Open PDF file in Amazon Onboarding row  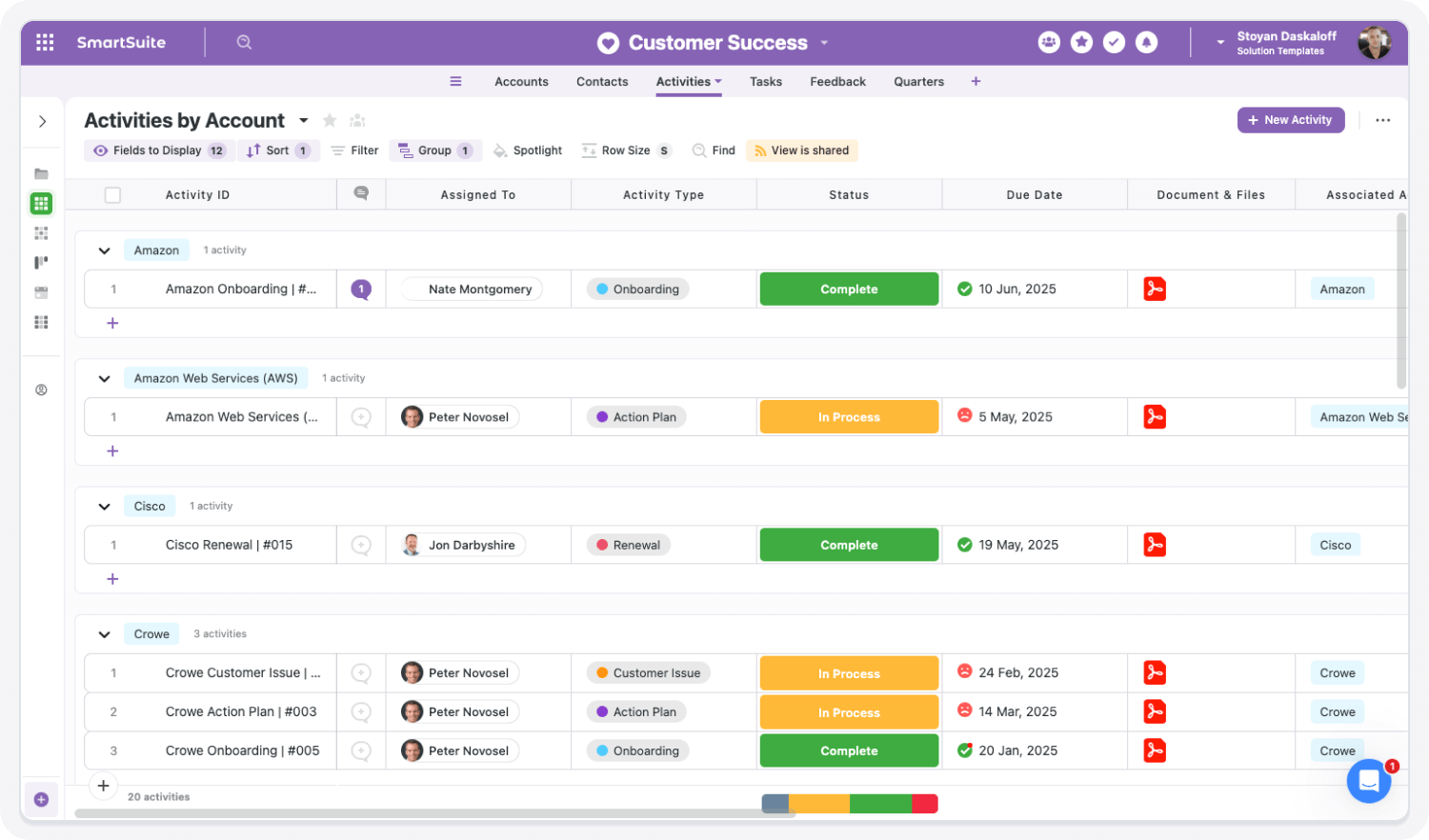[1155, 289]
